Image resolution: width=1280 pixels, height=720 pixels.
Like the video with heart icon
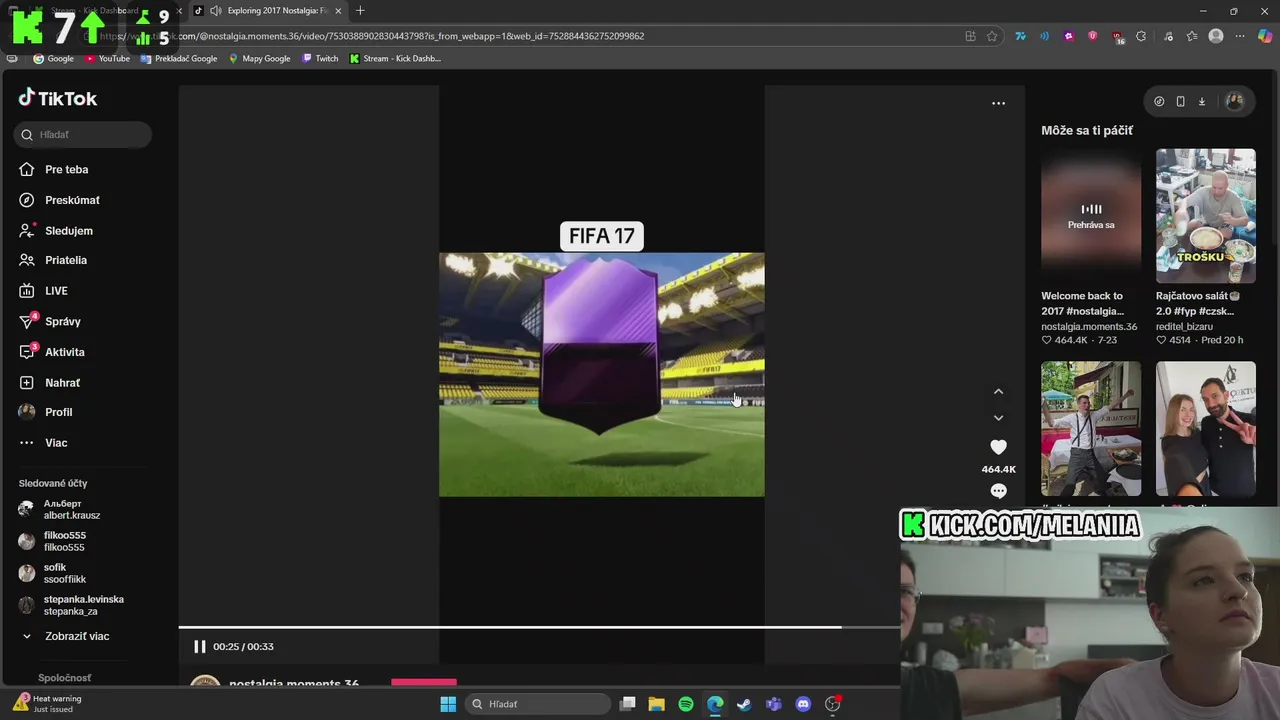998,447
